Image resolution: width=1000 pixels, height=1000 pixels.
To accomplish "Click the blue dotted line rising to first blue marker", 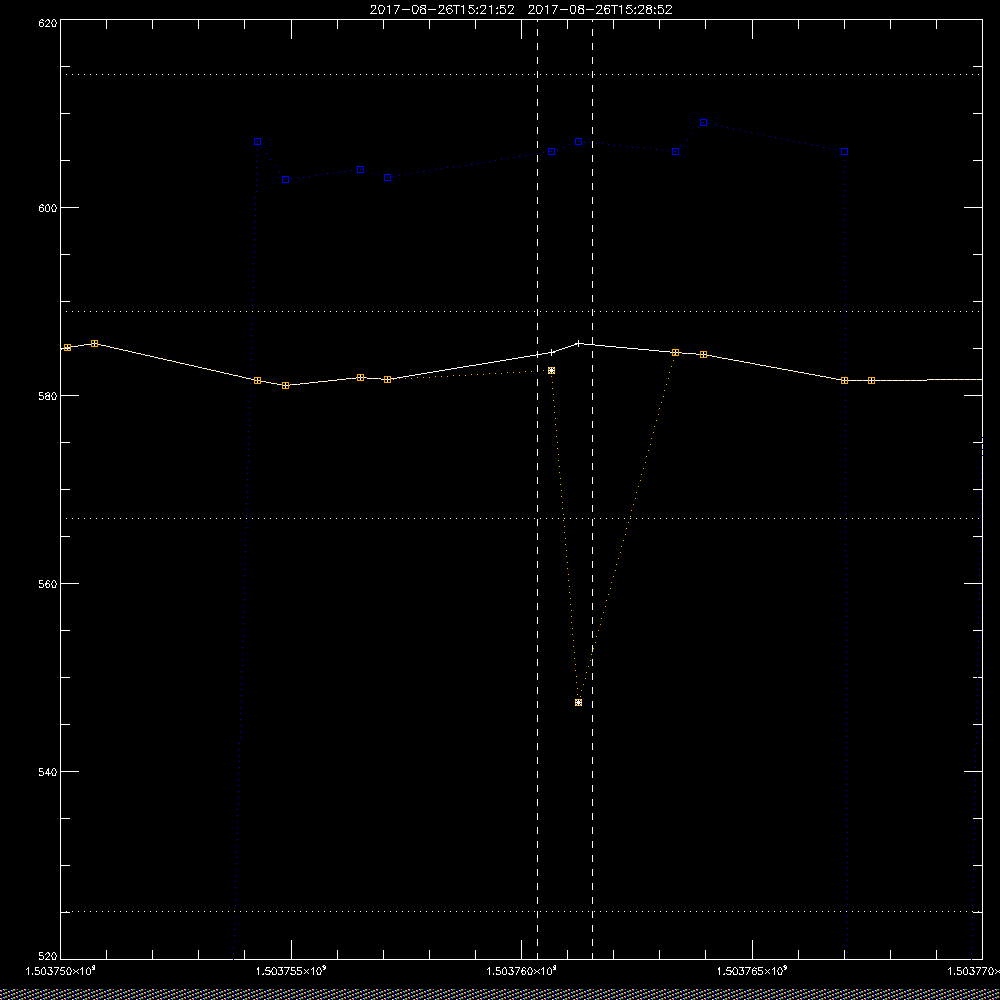I will pos(246,548).
